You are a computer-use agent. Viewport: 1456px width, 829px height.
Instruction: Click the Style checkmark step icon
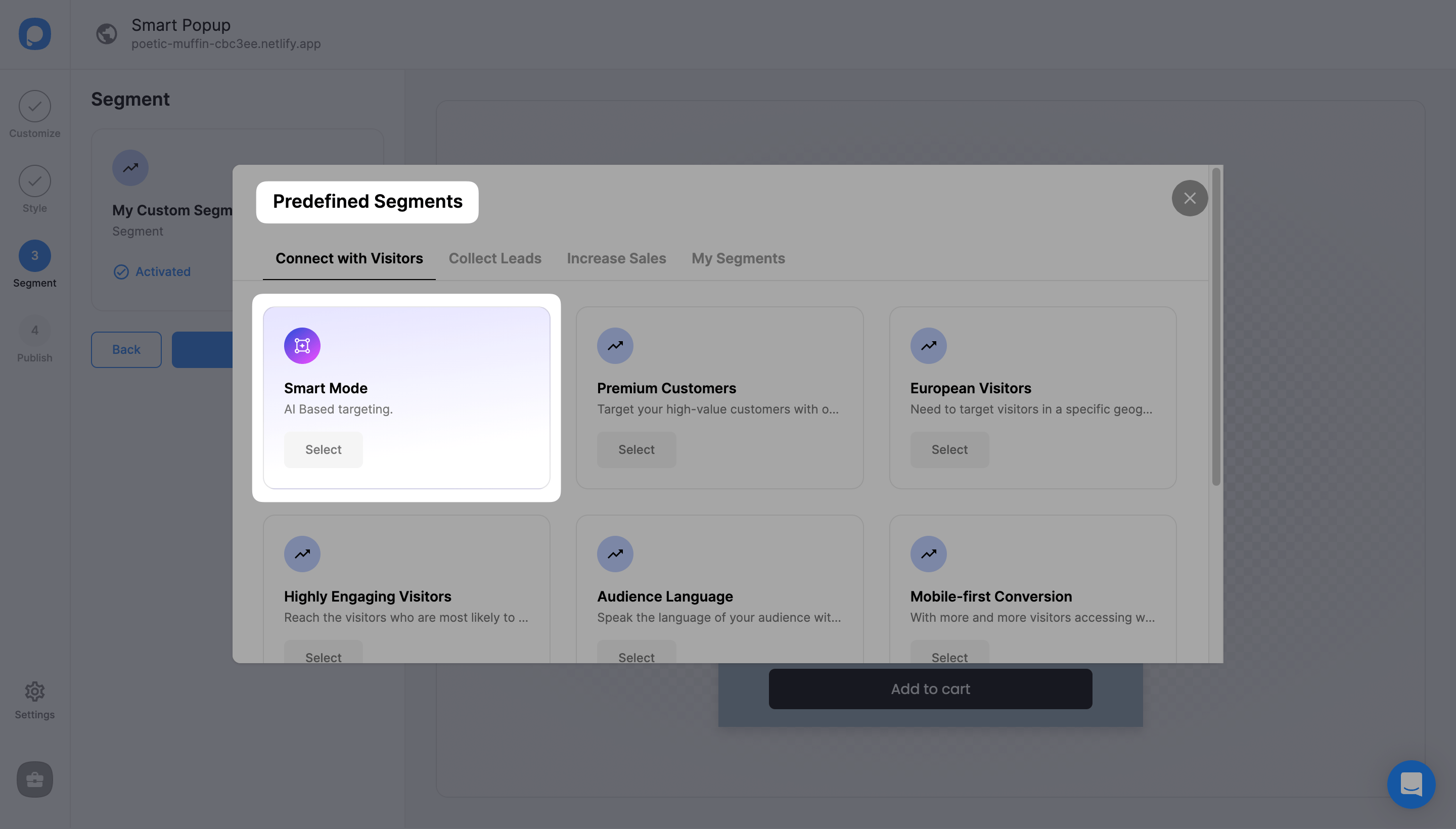tap(34, 180)
